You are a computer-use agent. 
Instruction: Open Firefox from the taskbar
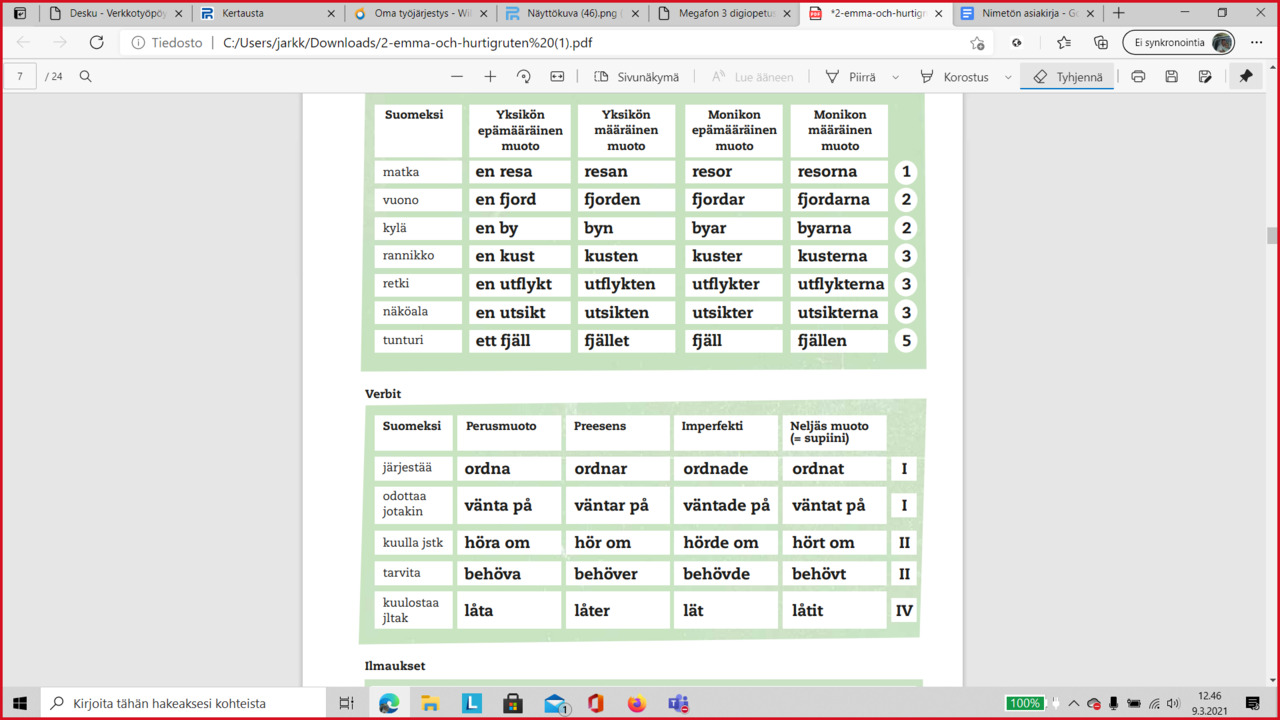pos(636,704)
